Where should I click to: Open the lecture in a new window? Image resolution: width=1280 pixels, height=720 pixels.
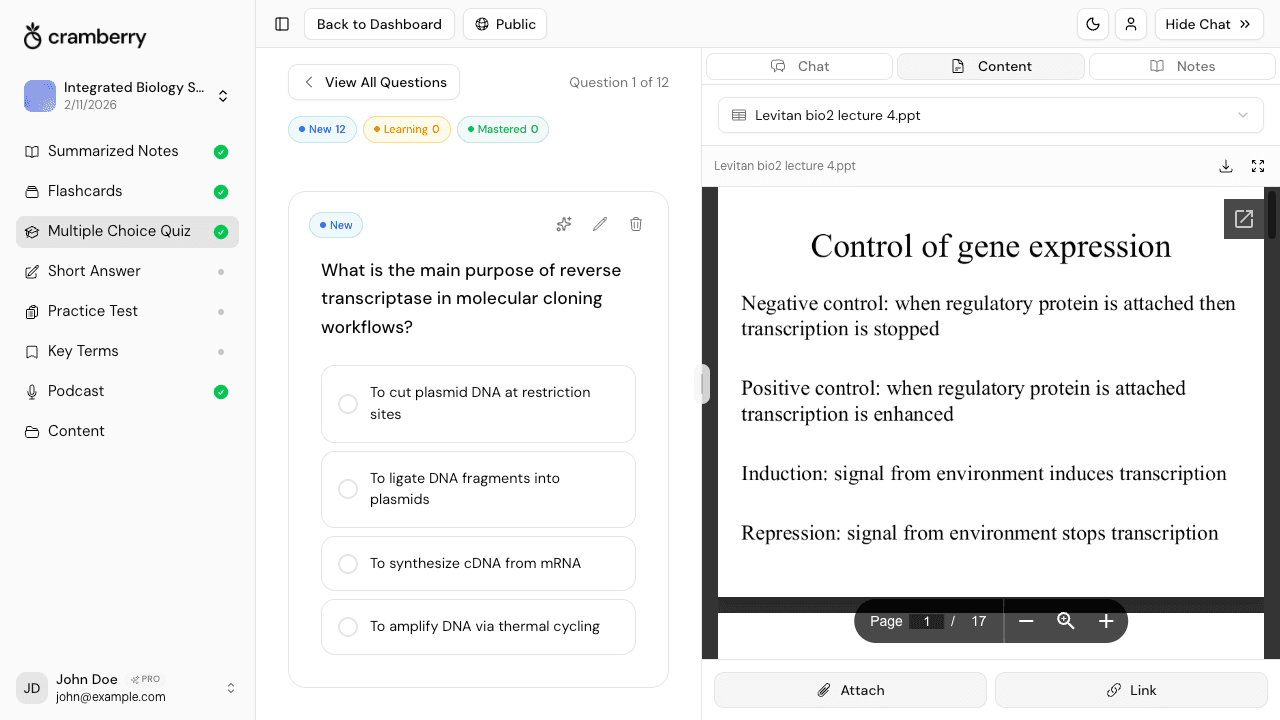(x=1243, y=218)
